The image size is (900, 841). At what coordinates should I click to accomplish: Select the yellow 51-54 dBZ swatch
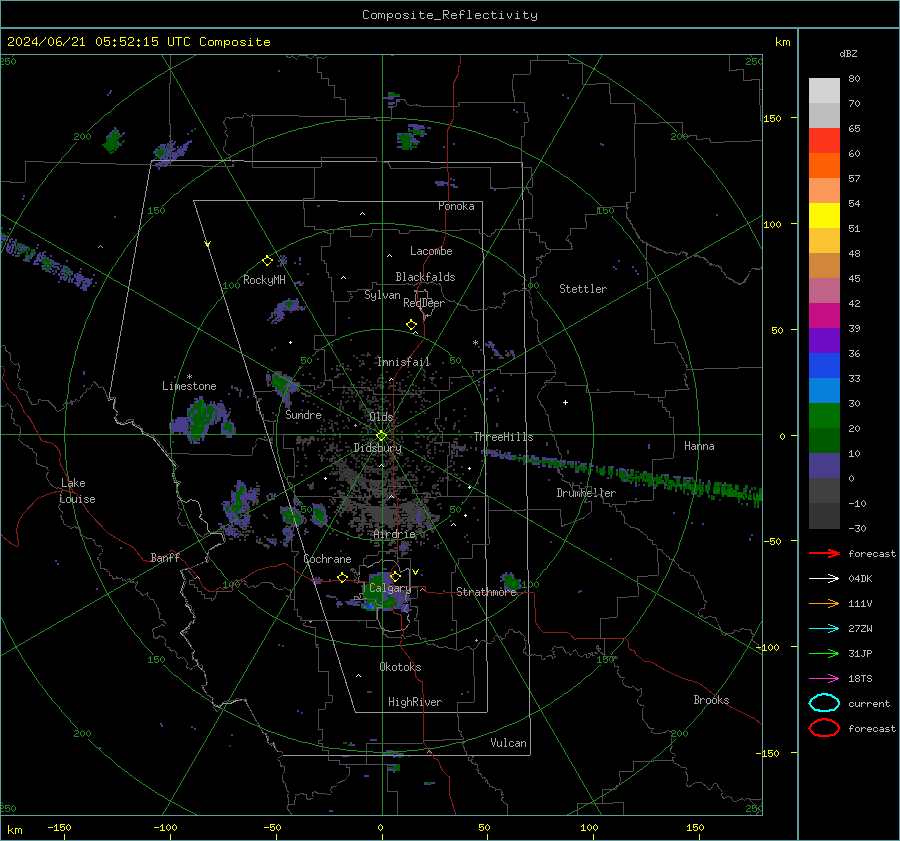(x=824, y=216)
